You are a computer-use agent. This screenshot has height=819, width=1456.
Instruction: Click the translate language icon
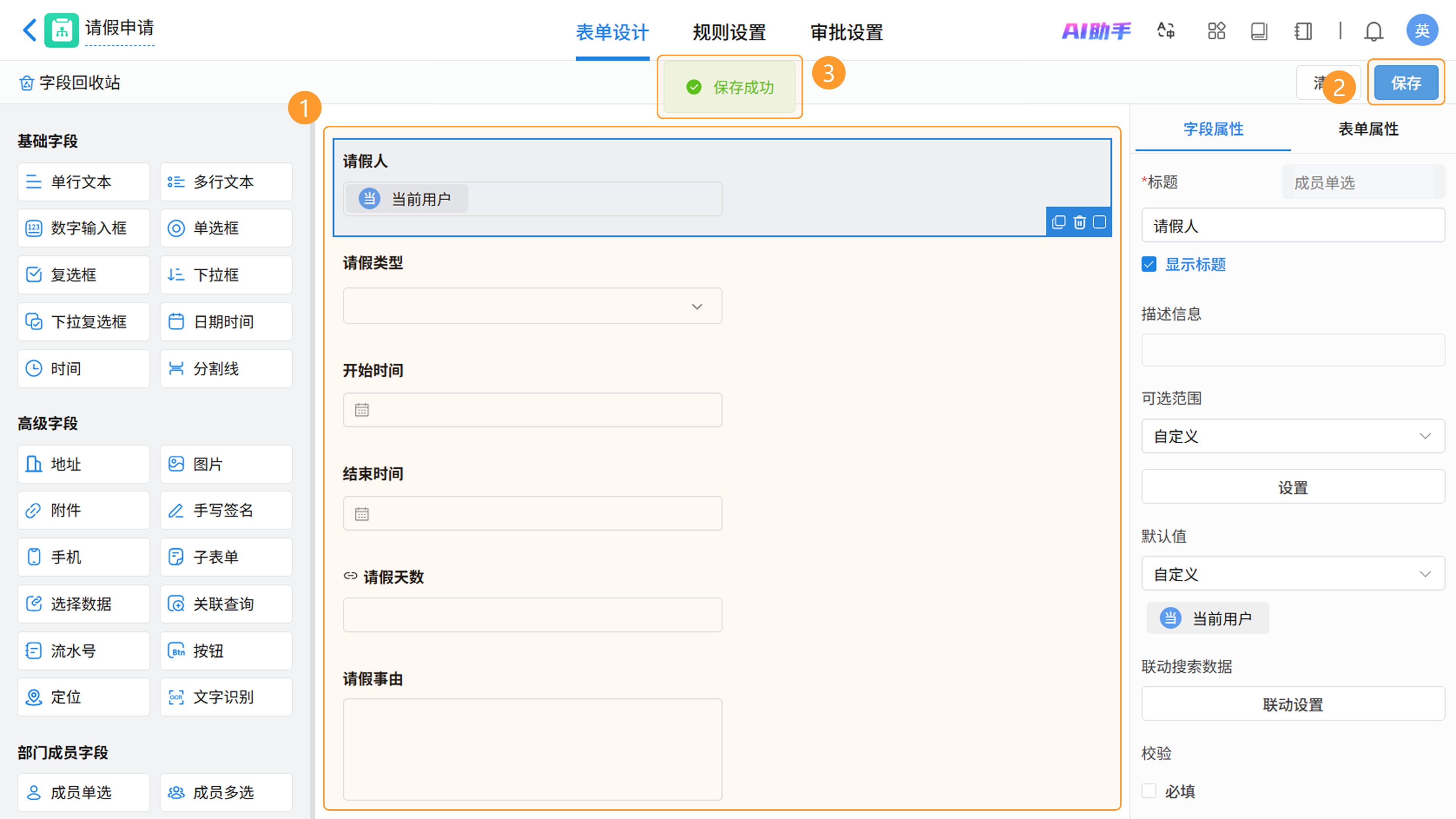(x=1166, y=30)
